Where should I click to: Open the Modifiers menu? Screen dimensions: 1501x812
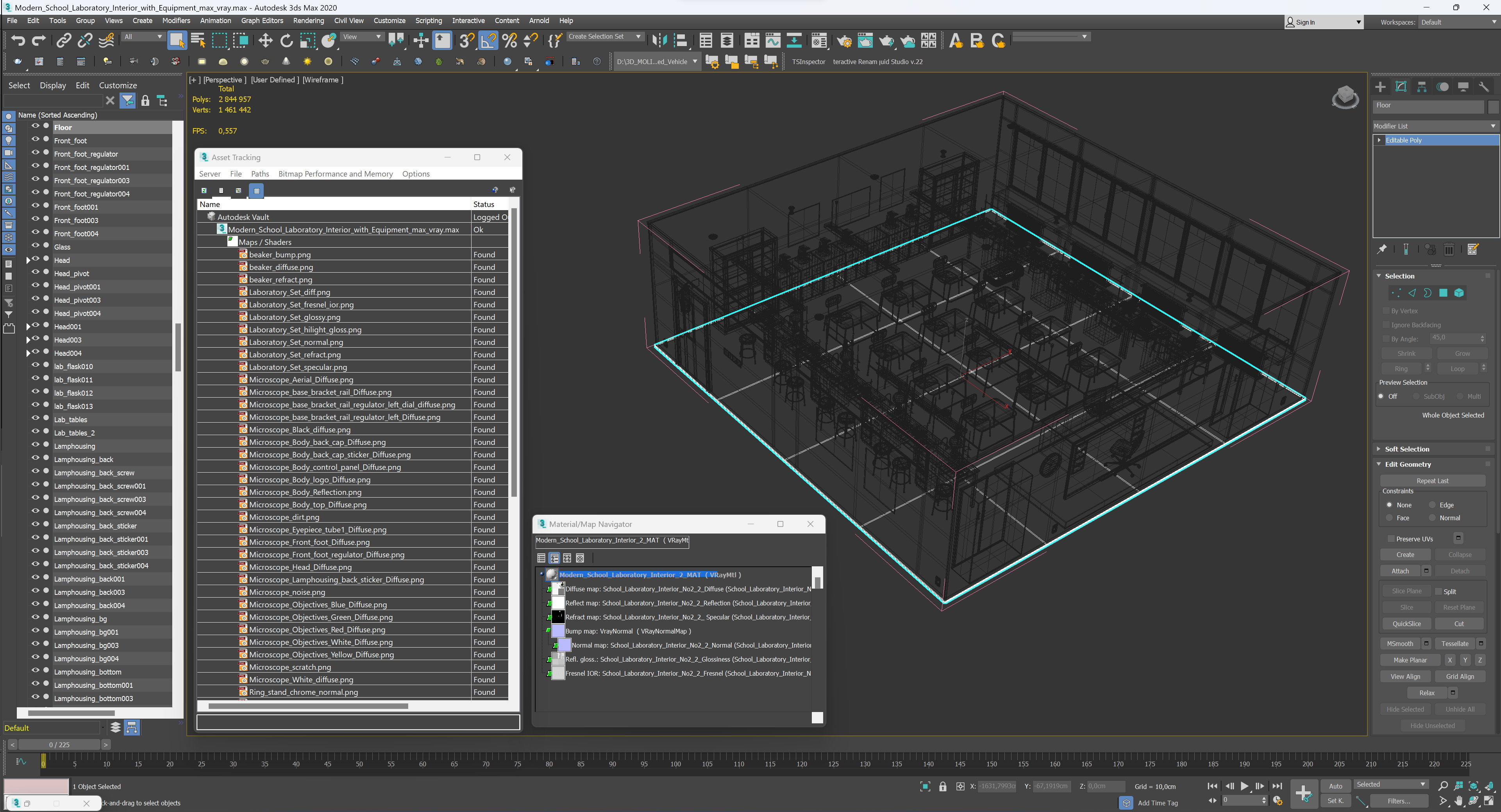tap(176, 20)
